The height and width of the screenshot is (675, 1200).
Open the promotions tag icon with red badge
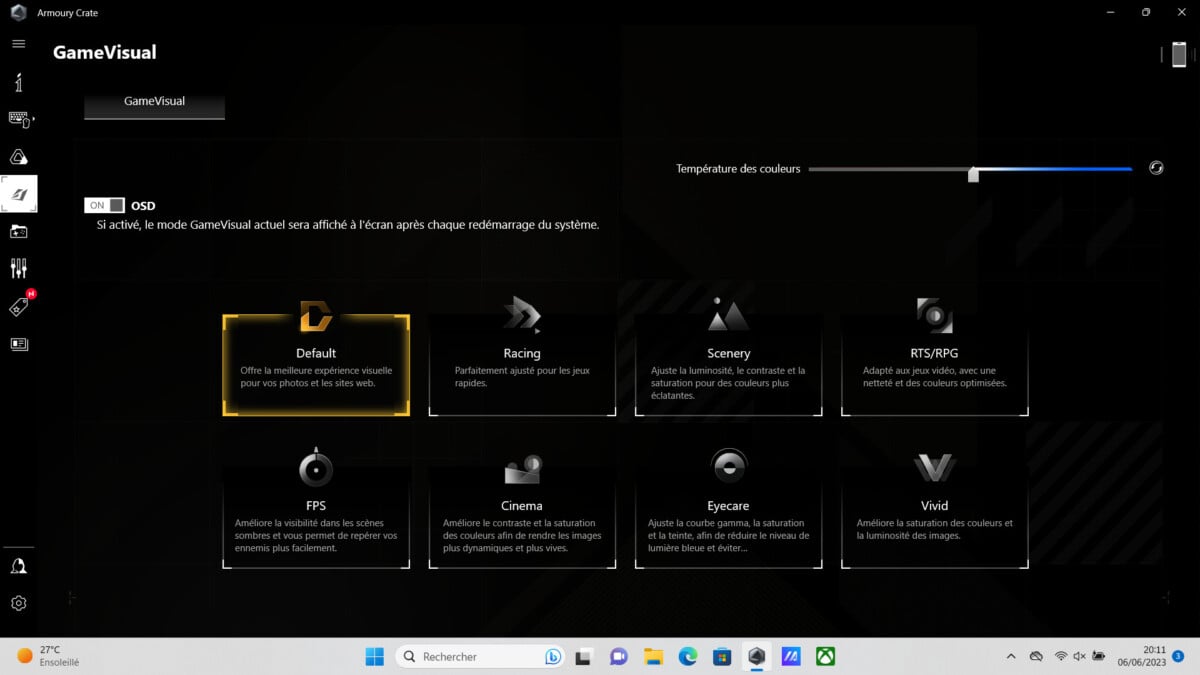18,305
